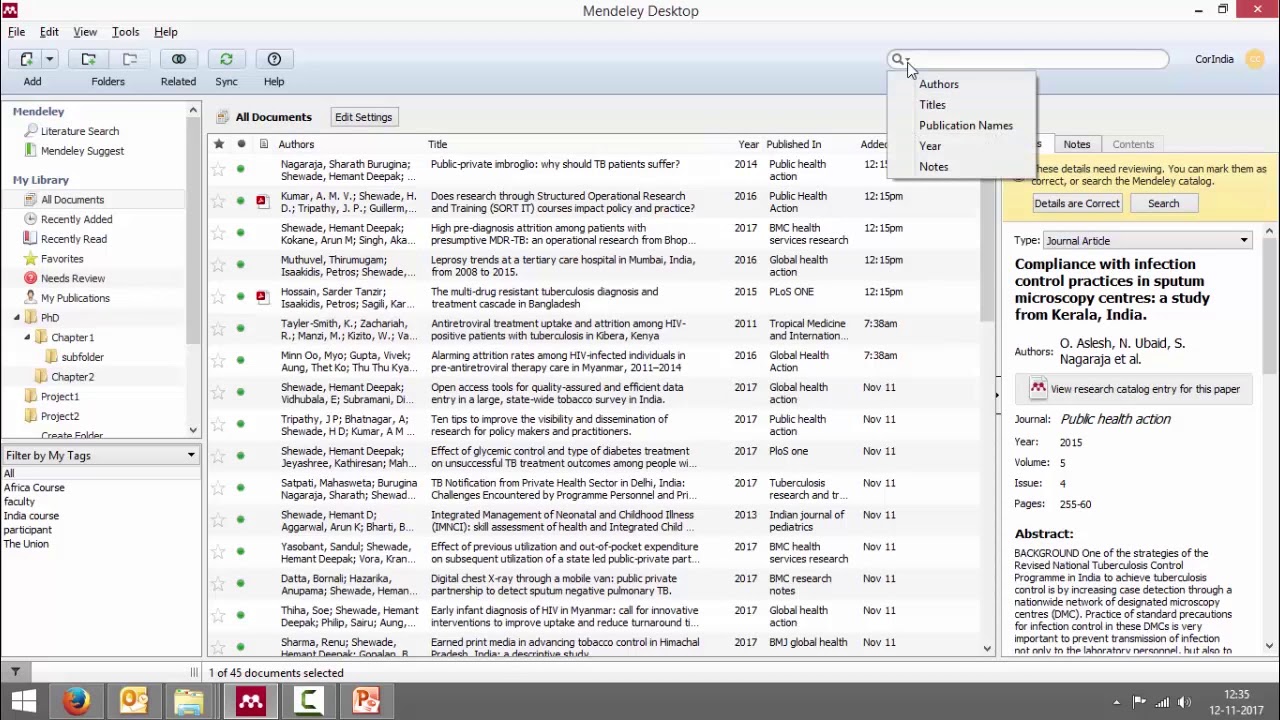The height and width of the screenshot is (720, 1280).
Task: Switch to the Notes tab
Action: click(x=1077, y=144)
